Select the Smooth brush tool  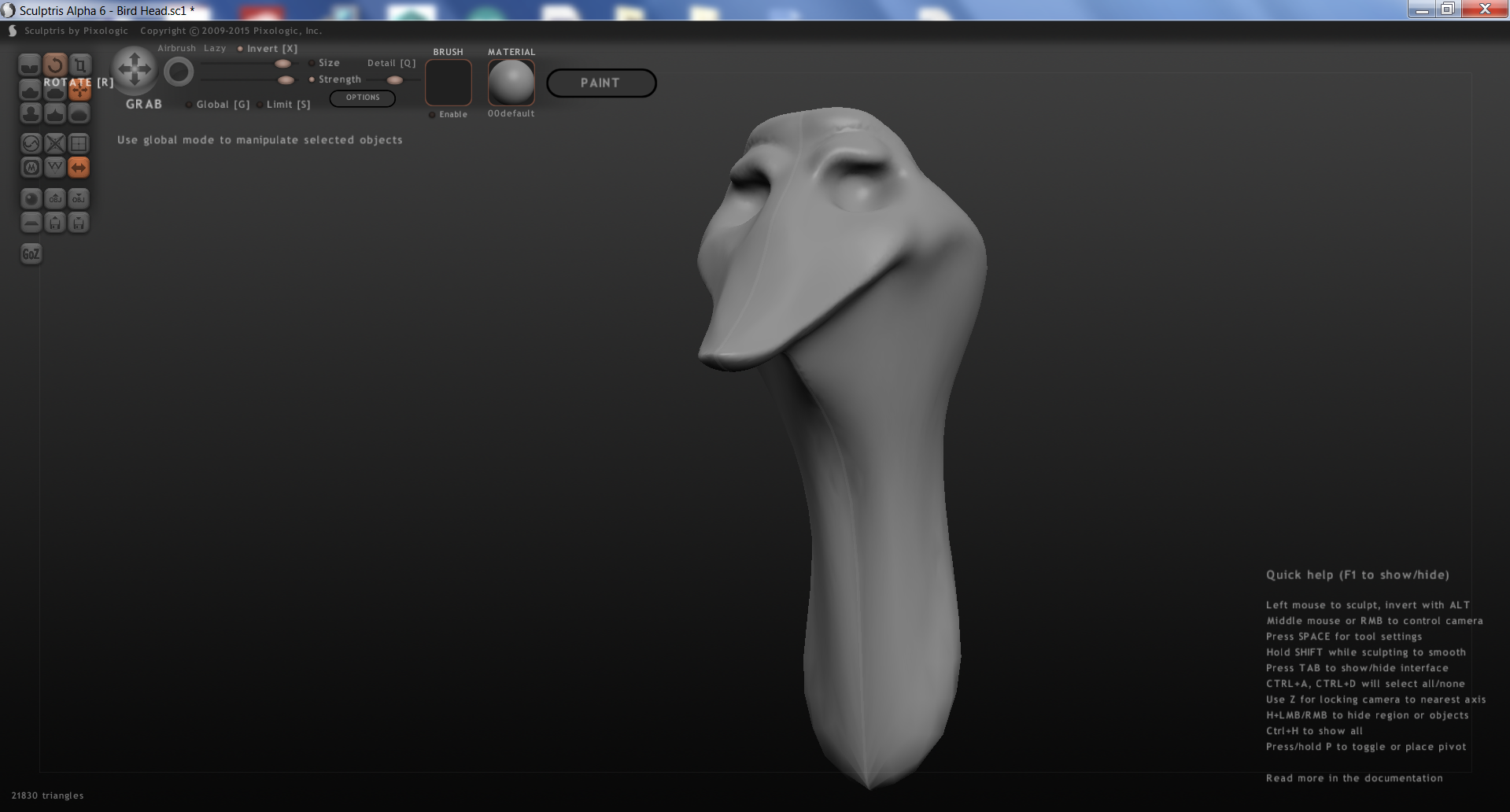pos(79,114)
